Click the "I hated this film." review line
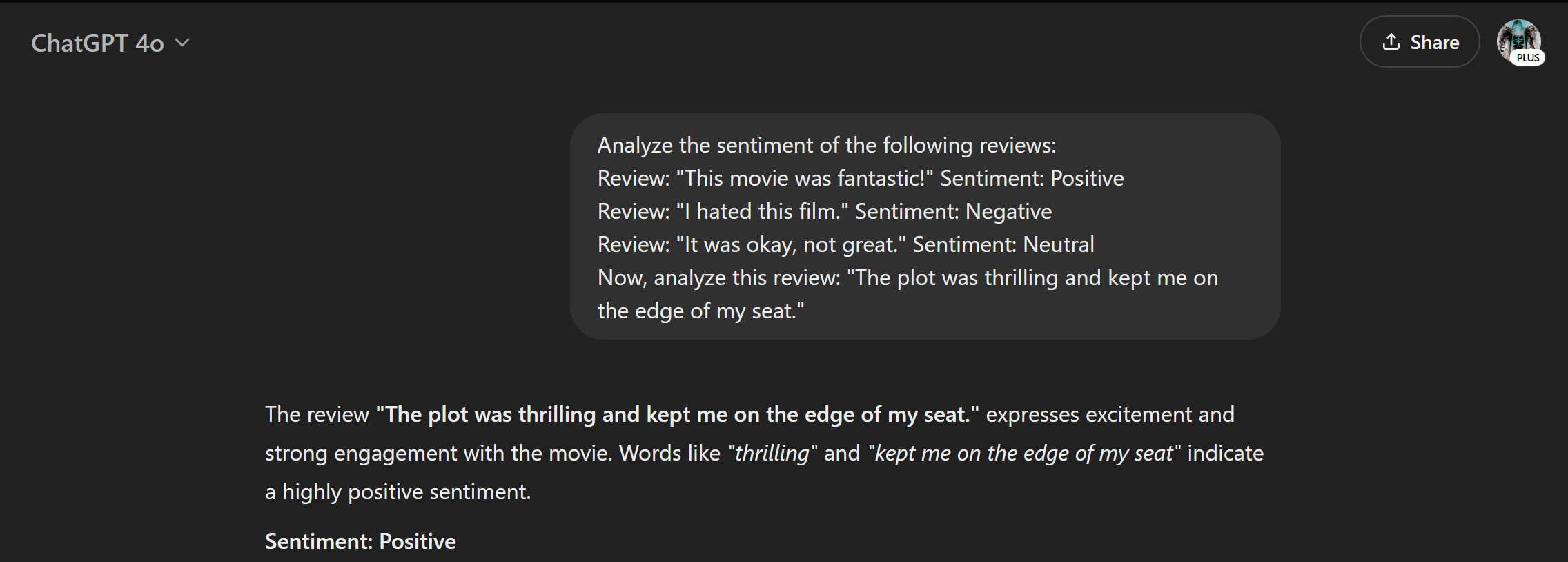Viewport: 1568px width, 562px height. click(824, 212)
